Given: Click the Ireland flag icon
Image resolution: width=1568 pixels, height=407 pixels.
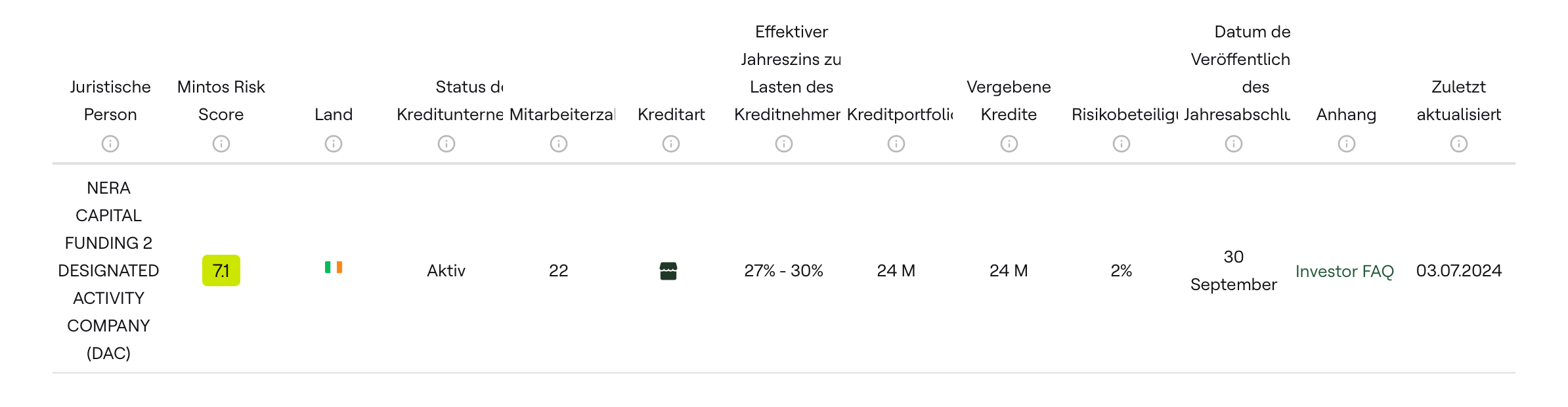Looking at the screenshot, I should (334, 267).
